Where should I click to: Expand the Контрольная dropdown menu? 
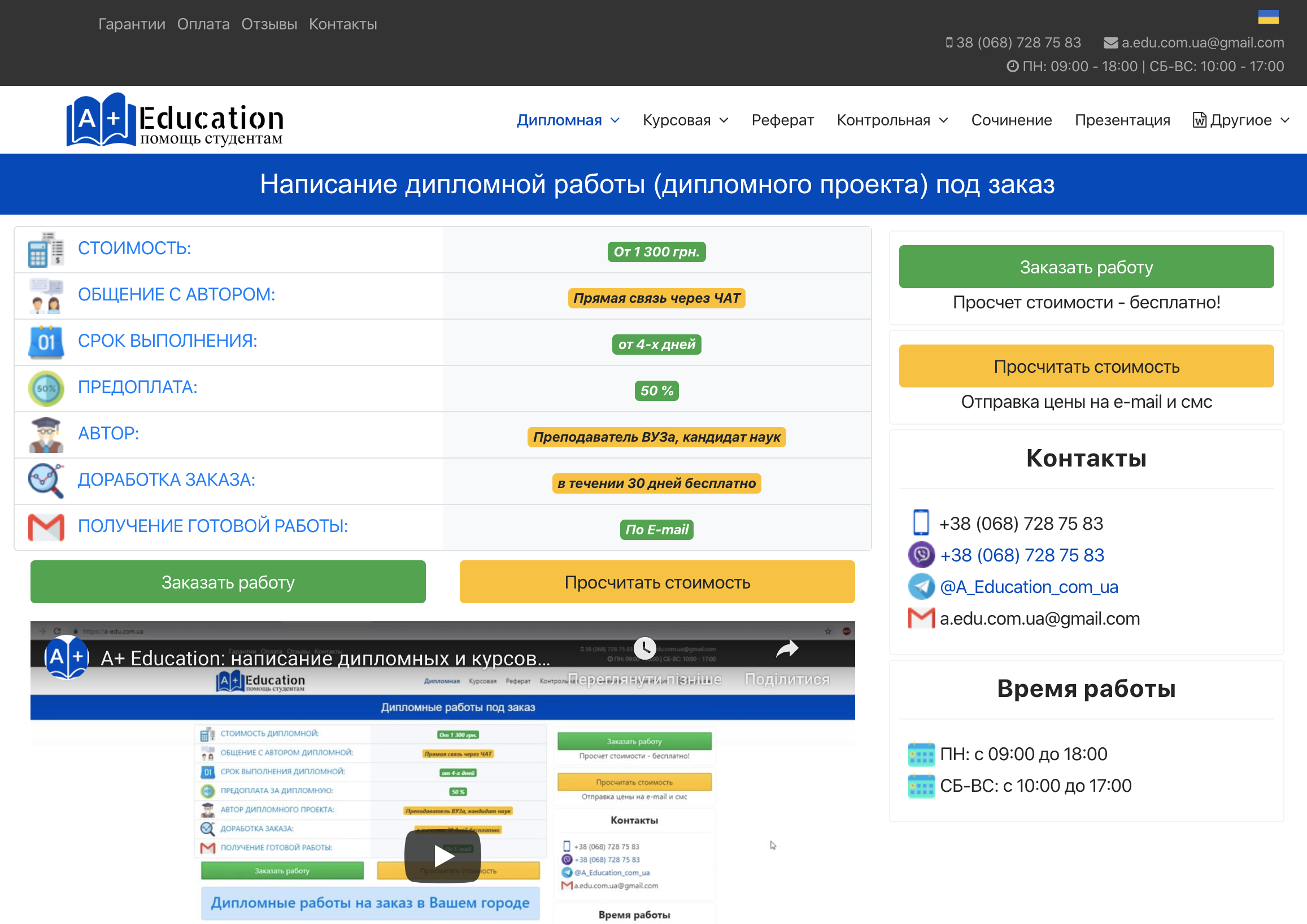[x=891, y=120]
